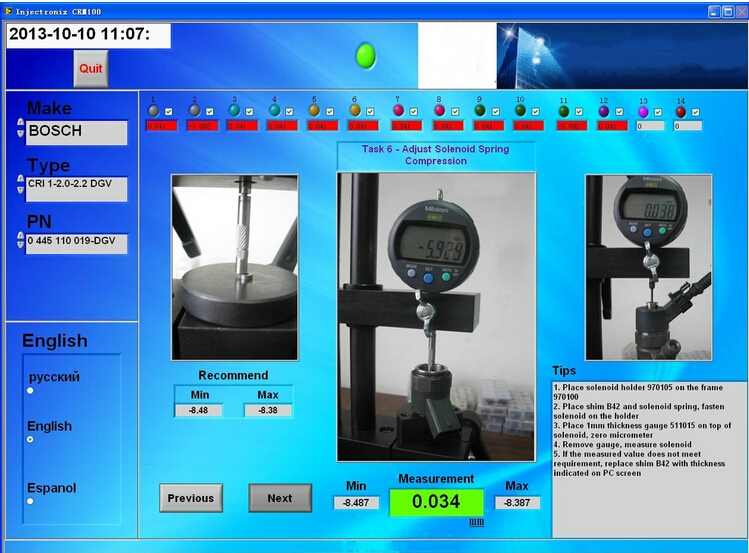This screenshot has height=553, width=749.
Task: Click the teal indicator LED for step 3
Action: (234, 111)
